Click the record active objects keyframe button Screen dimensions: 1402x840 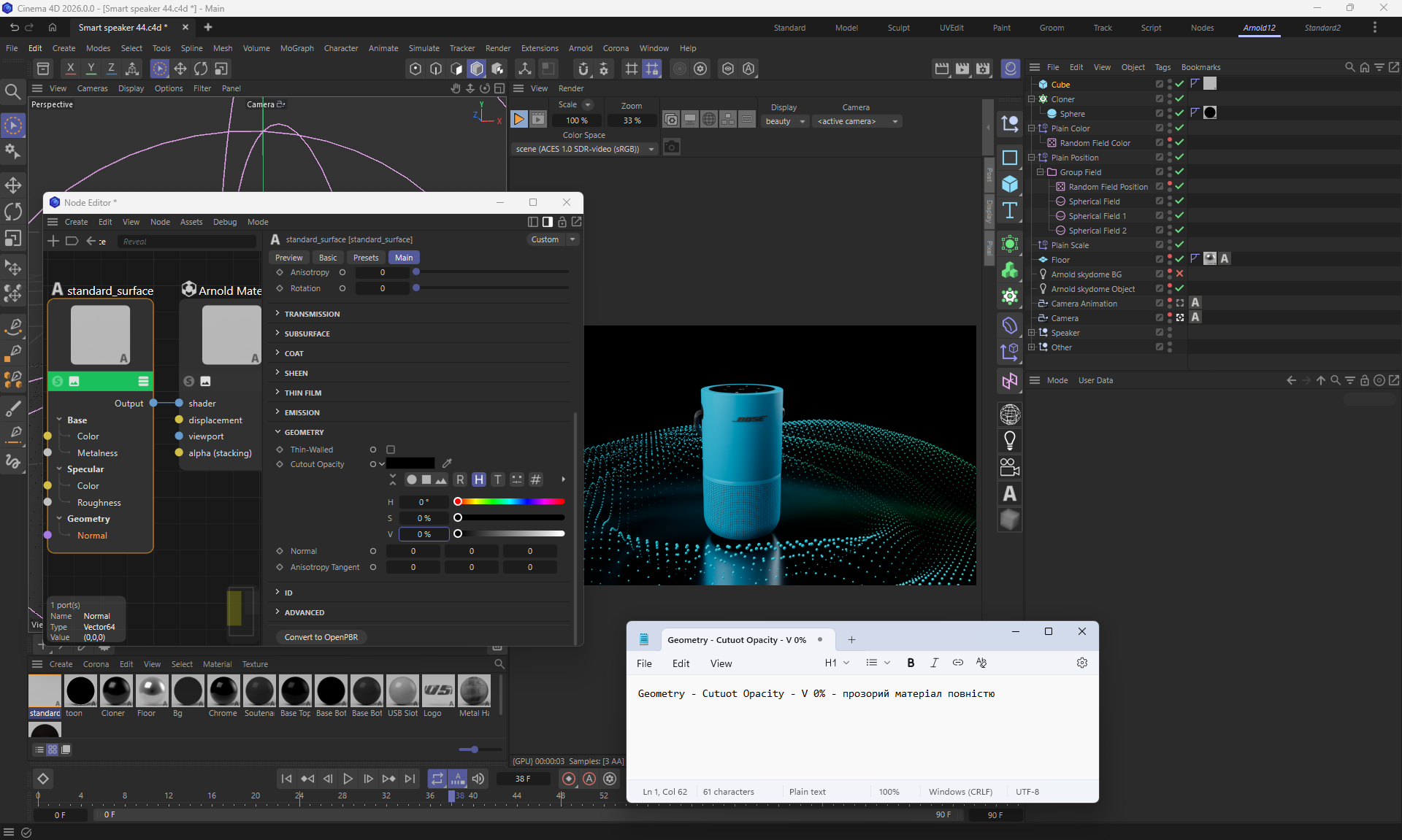pyautogui.click(x=569, y=779)
